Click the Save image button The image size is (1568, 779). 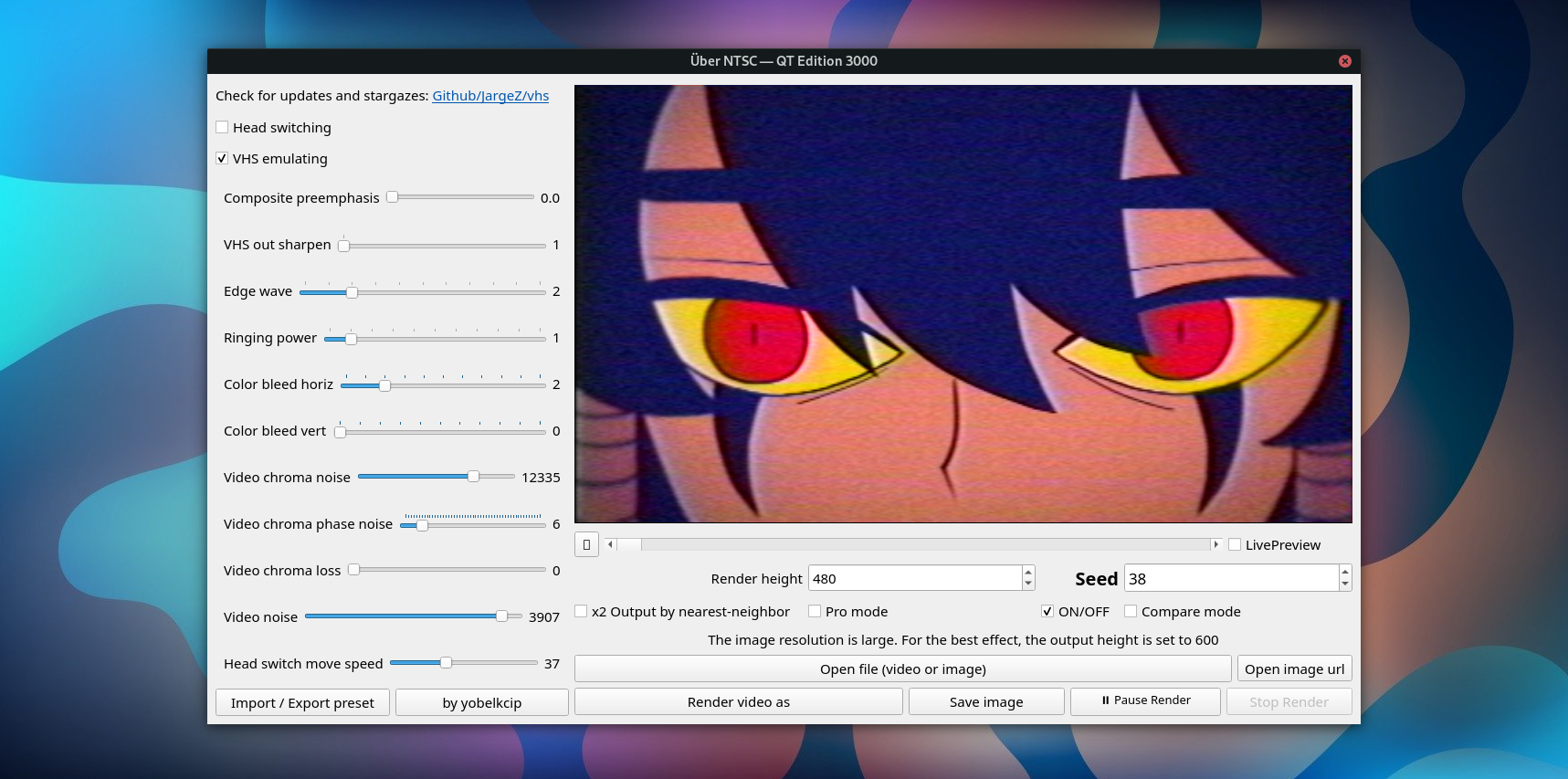click(986, 701)
